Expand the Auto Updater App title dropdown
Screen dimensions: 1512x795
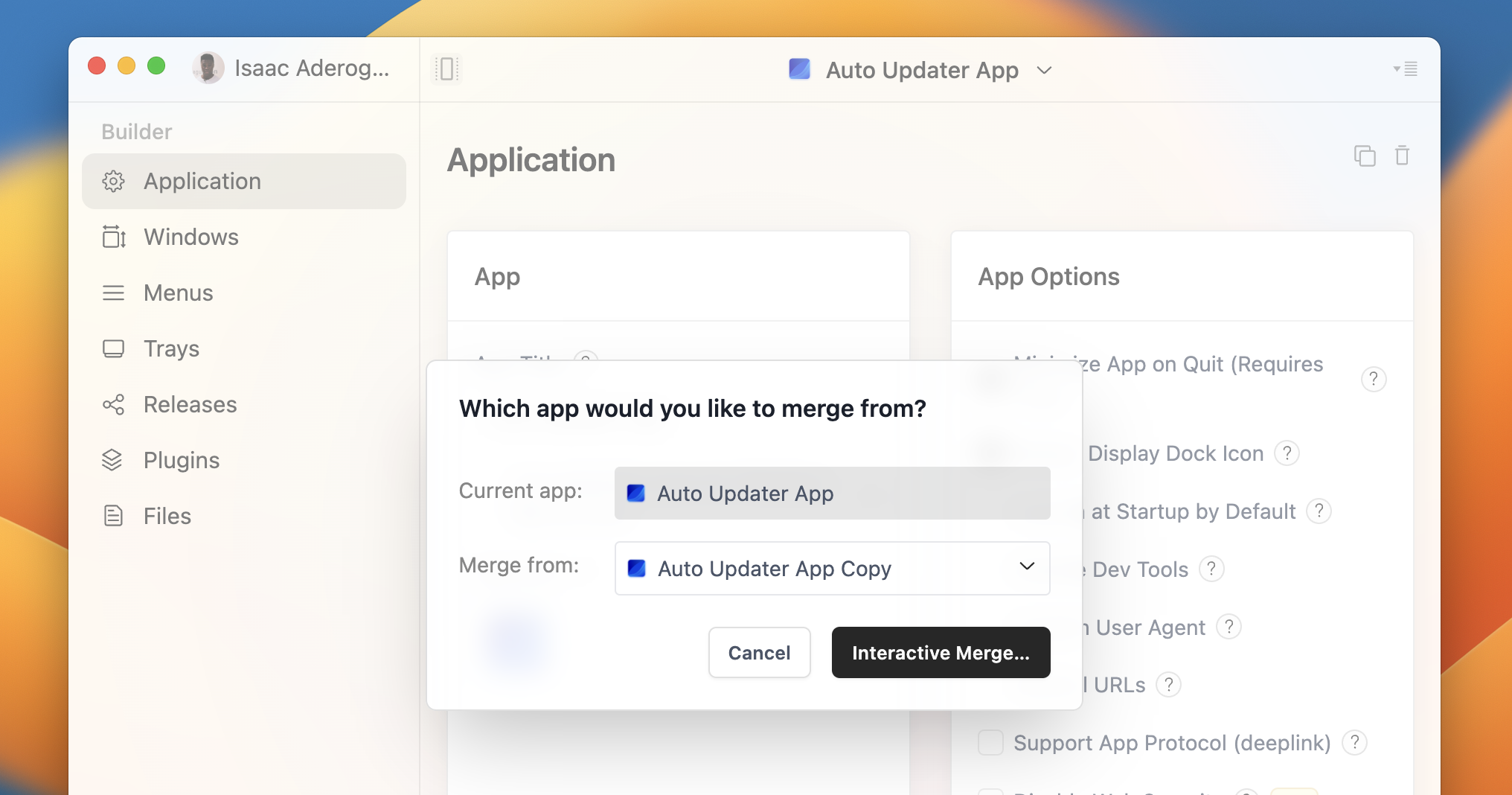1044,70
